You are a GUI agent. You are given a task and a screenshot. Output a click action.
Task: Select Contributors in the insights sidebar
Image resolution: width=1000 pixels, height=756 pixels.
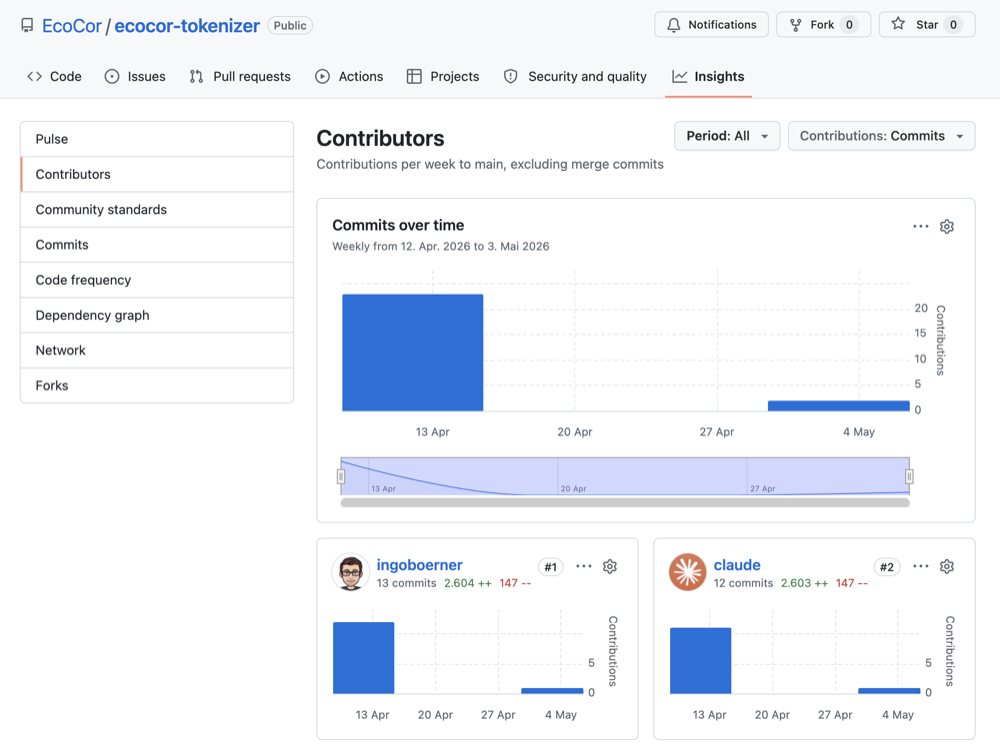pyautogui.click(x=157, y=174)
